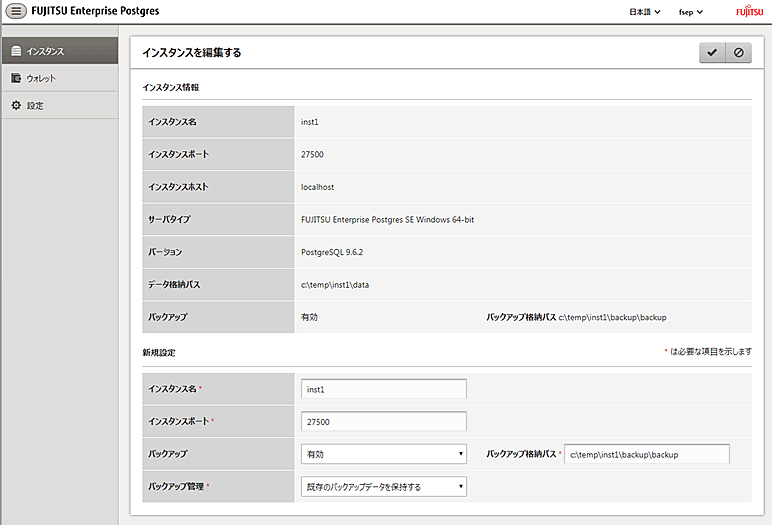Click the インスタンス sidebar database icon
The height and width of the screenshot is (525, 772).
pos(16,51)
